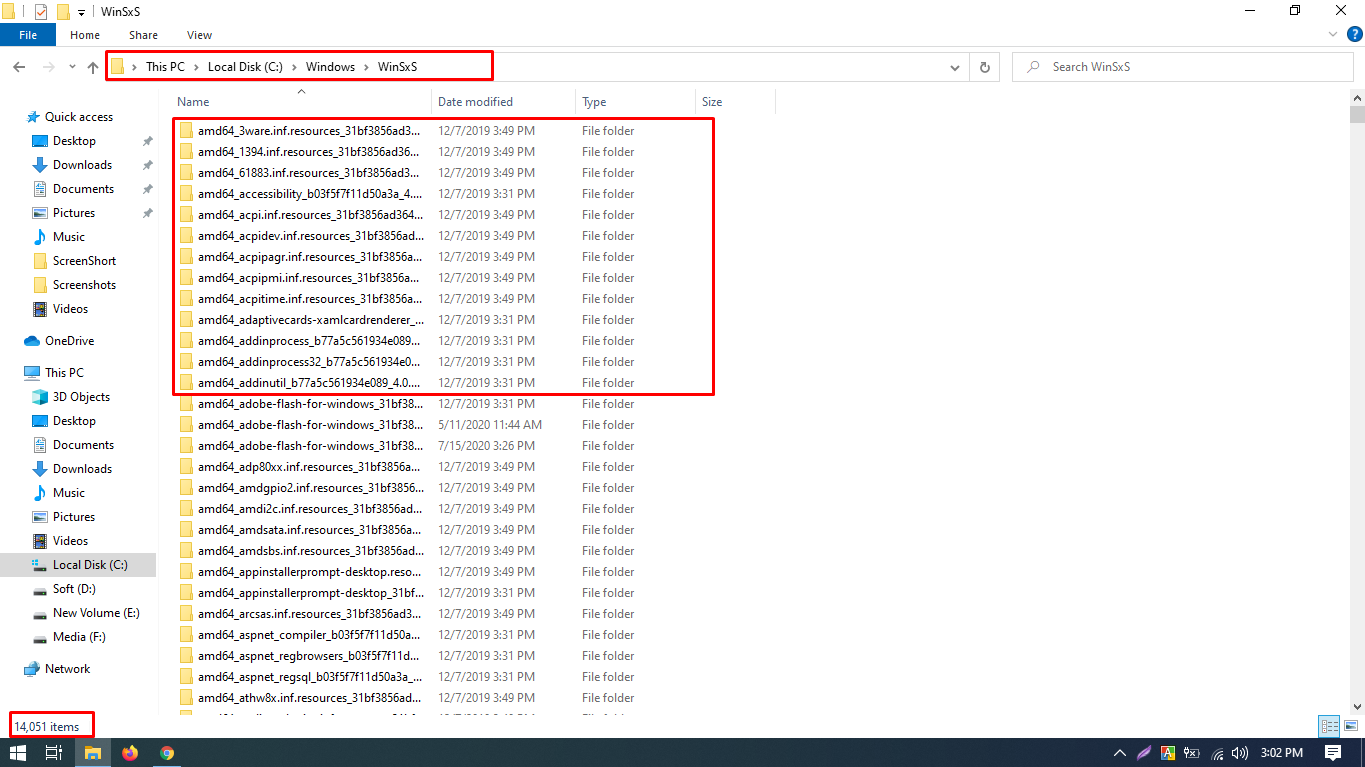Click the Properties icon in the title bar
This screenshot has width=1365, height=767.
pos(41,12)
